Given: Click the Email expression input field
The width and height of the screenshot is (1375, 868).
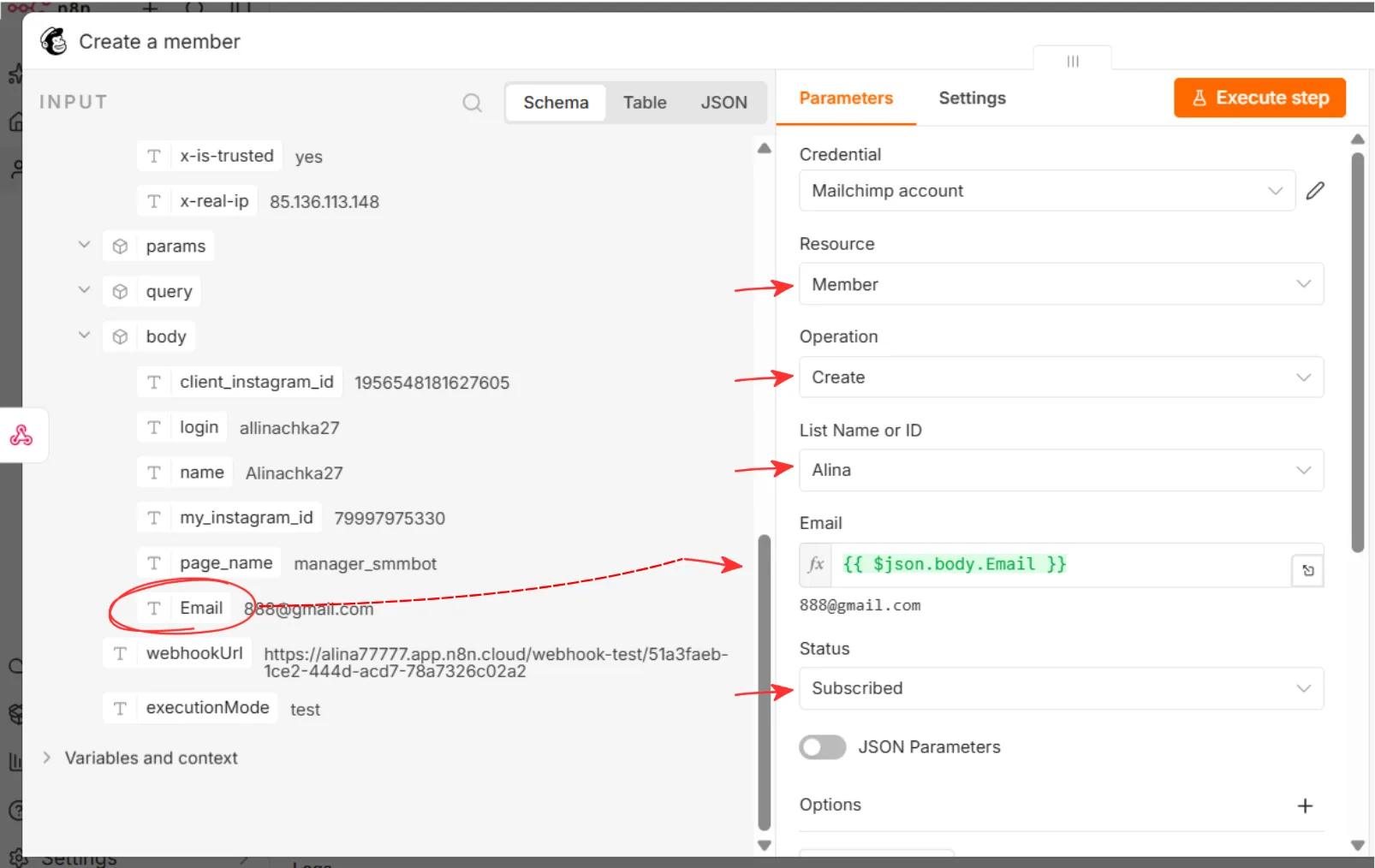Looking at the screenshot, I should click(x=1060, y=564).
